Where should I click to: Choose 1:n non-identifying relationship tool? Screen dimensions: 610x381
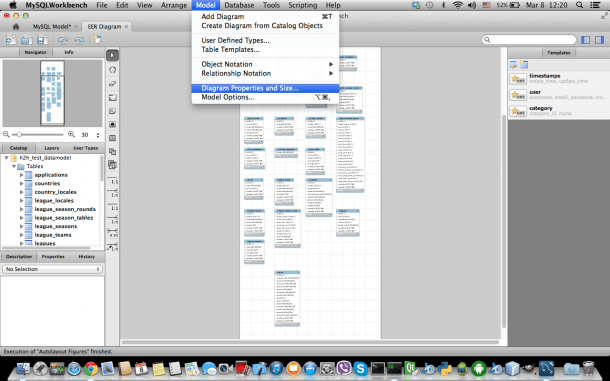[112, 193]
